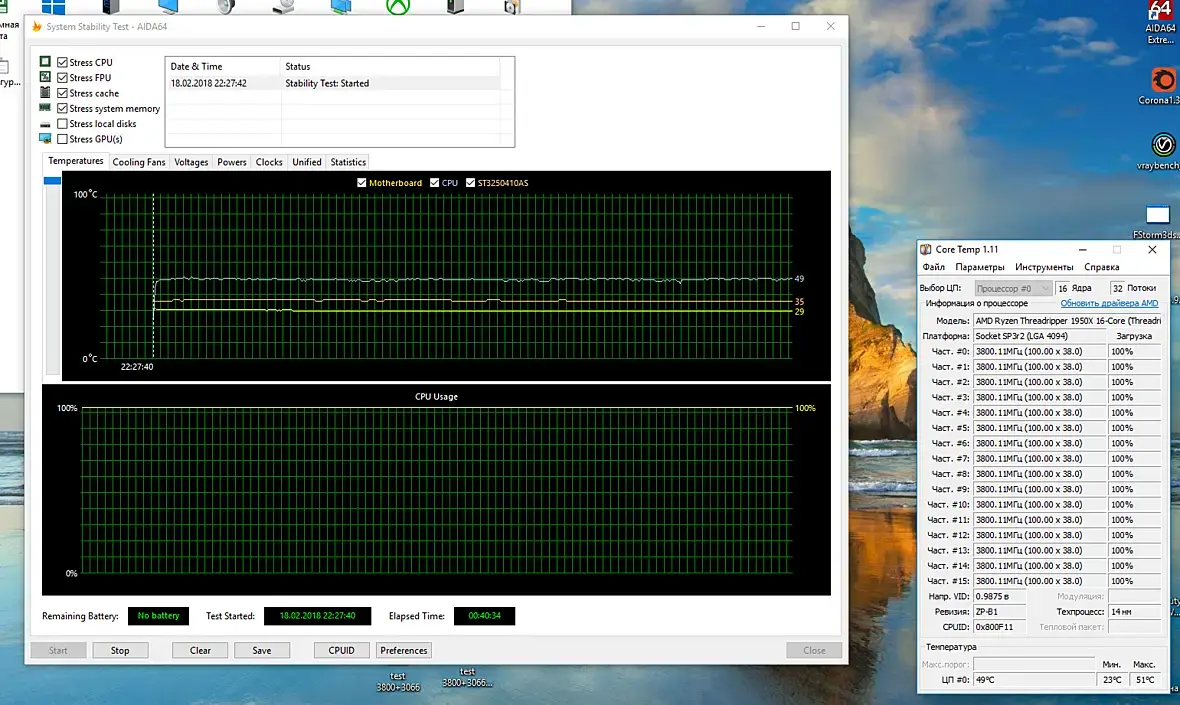
Task: Click the Stress system memory icon
Action: pyautogui.click(x=45, y=108)
